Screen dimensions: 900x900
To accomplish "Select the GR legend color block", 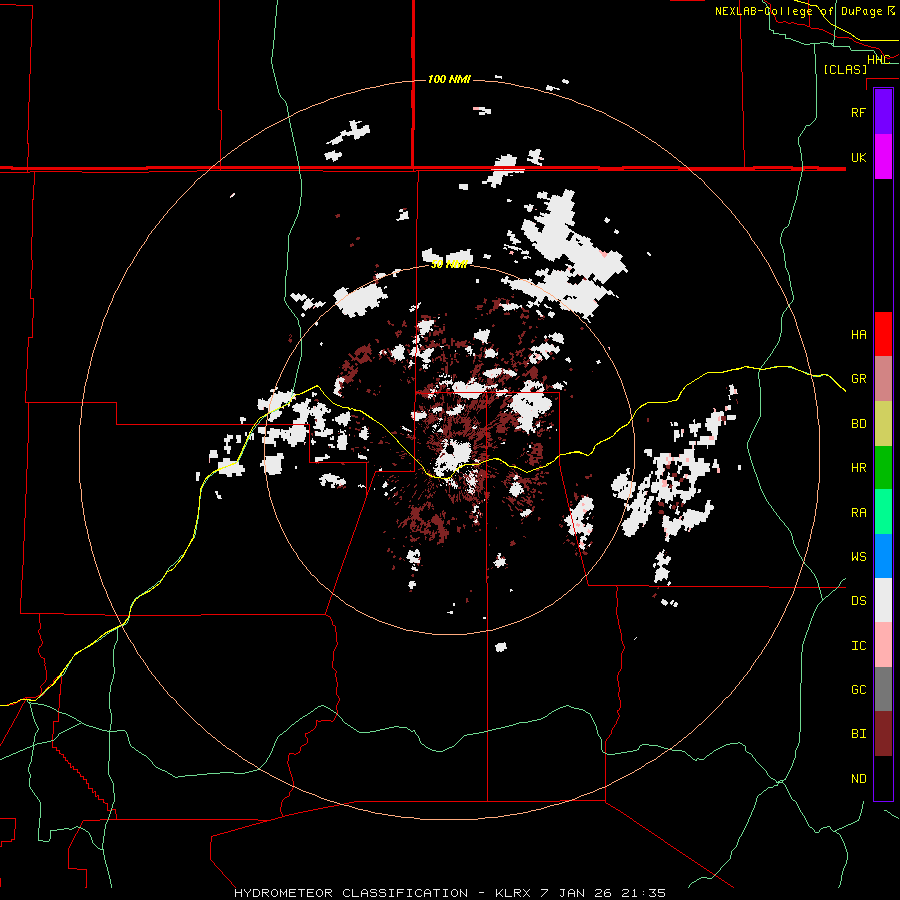I will point(883,379).
